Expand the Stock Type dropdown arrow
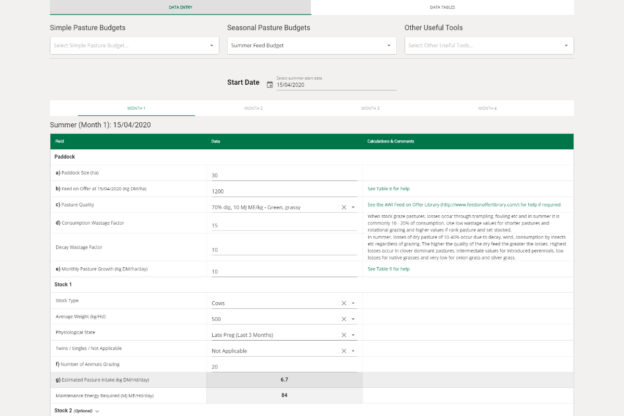624x416 pixels. tap(354, 302)
